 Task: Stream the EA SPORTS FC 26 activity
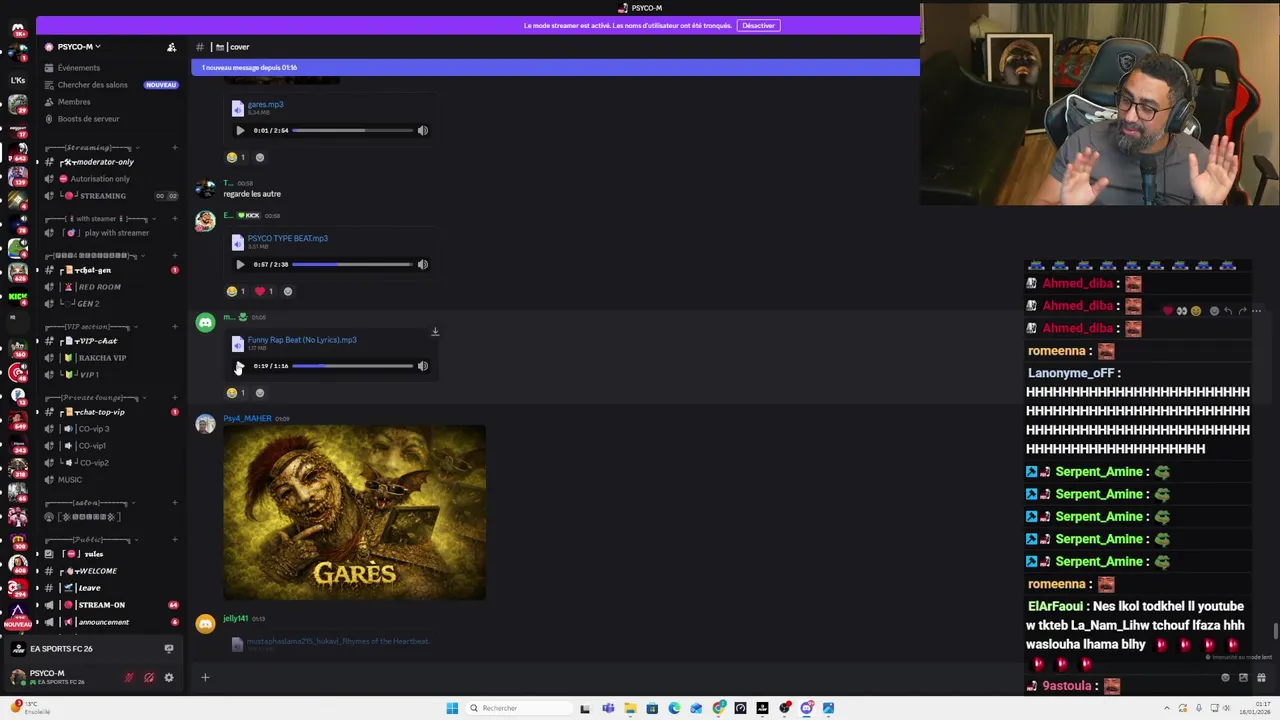click(169, 649)
